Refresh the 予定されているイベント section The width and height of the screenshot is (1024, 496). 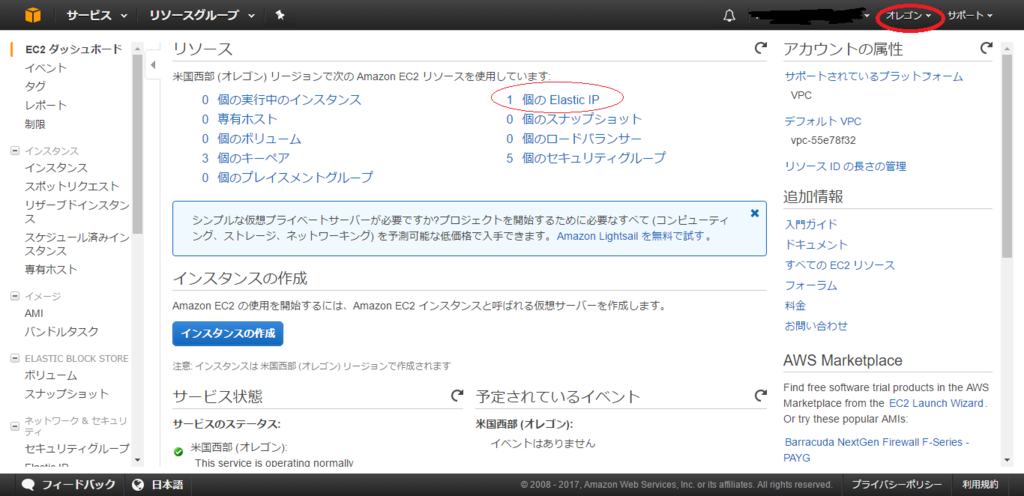(760, 395)
